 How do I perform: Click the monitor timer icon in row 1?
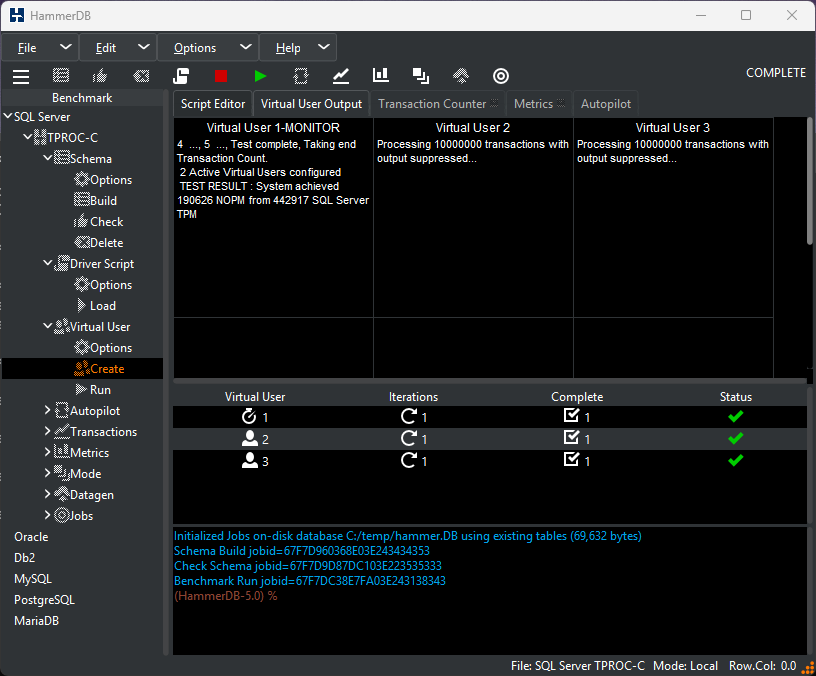pos(249,416)
